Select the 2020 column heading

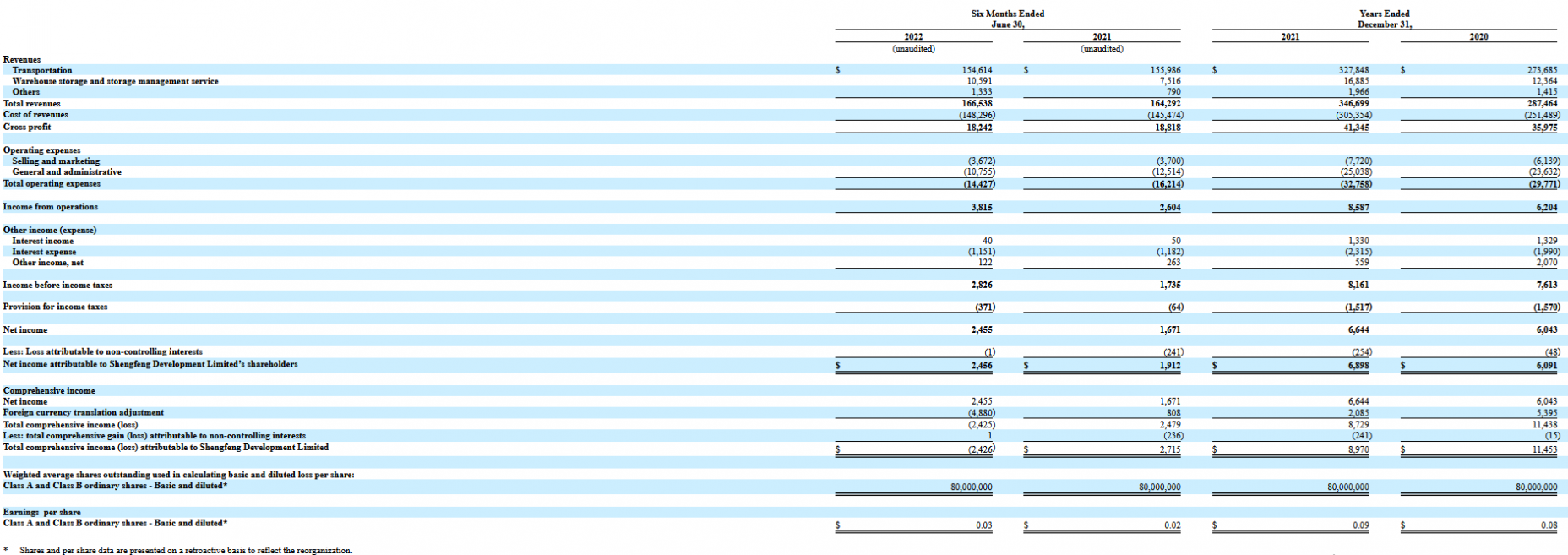[x=1478, y=37]
